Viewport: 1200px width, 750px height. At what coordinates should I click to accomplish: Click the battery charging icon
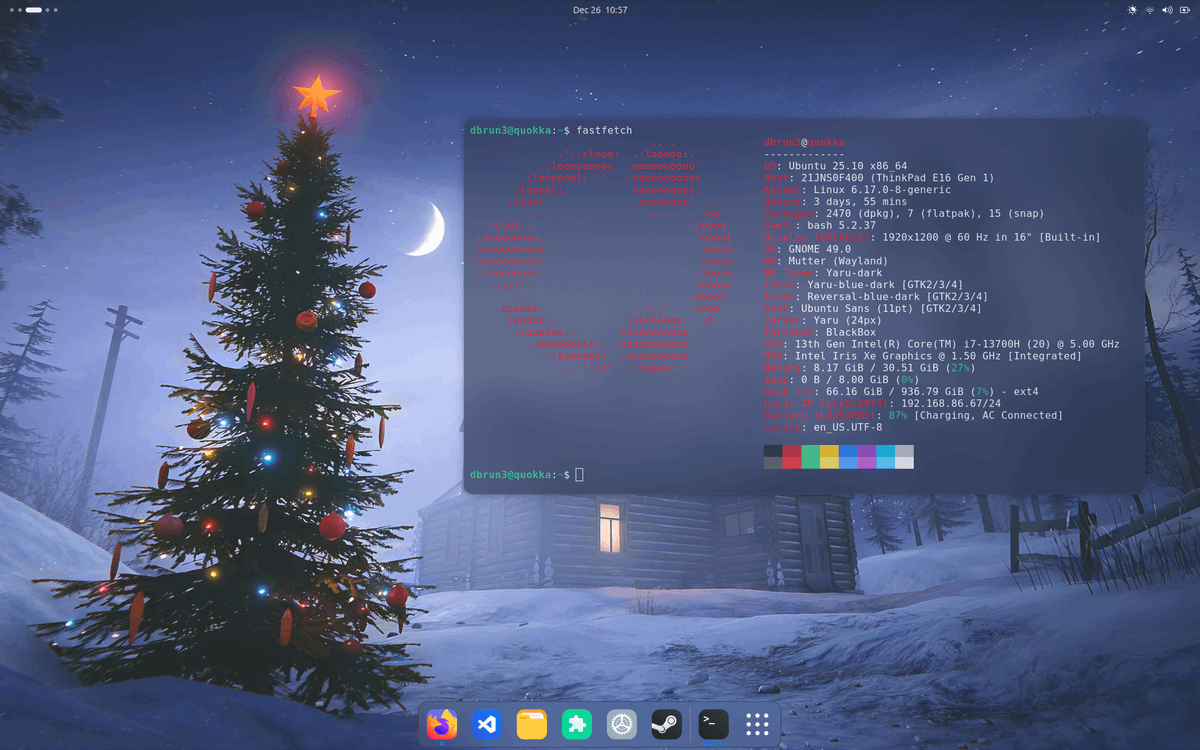[x=1185, y=10]
